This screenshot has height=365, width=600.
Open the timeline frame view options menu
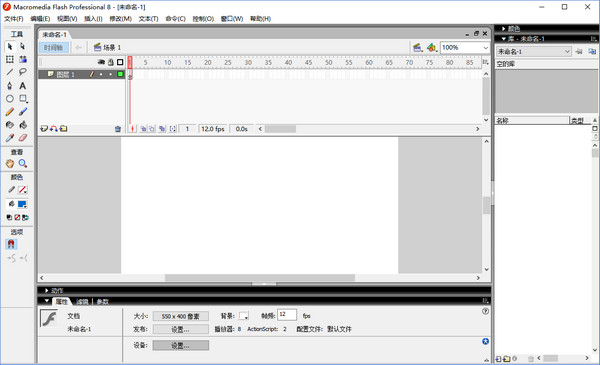coord(485,62)
